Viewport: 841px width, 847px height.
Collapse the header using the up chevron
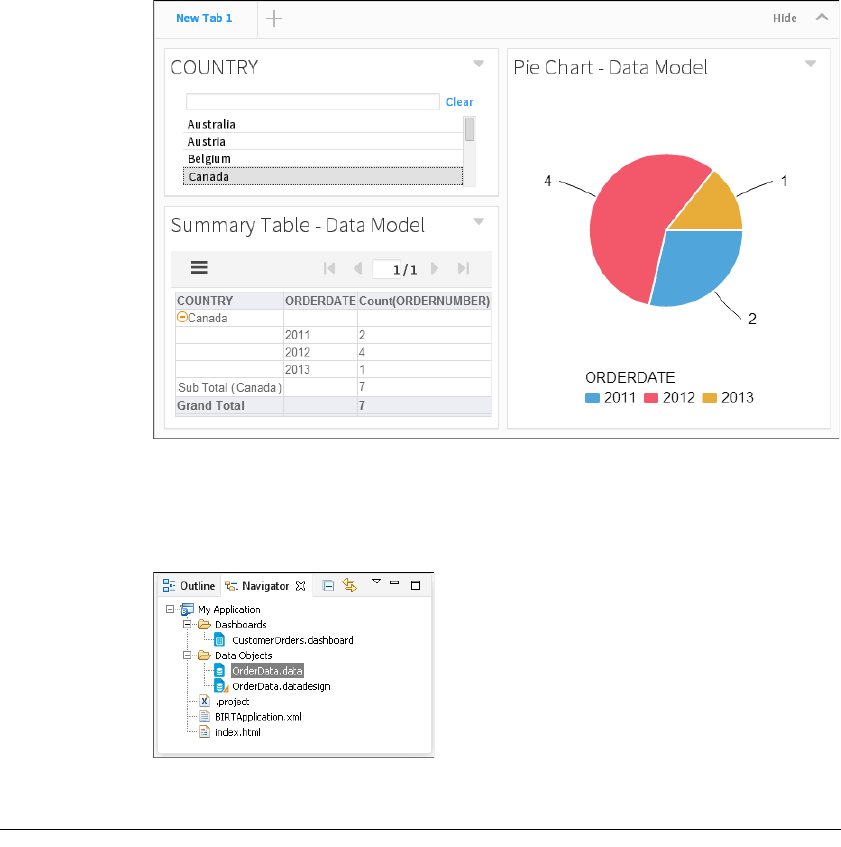click(x=822, y=17)
